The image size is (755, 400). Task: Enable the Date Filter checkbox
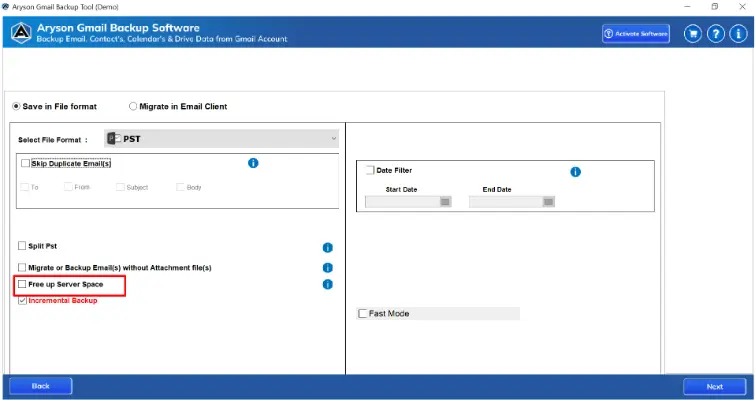(370, 170)
